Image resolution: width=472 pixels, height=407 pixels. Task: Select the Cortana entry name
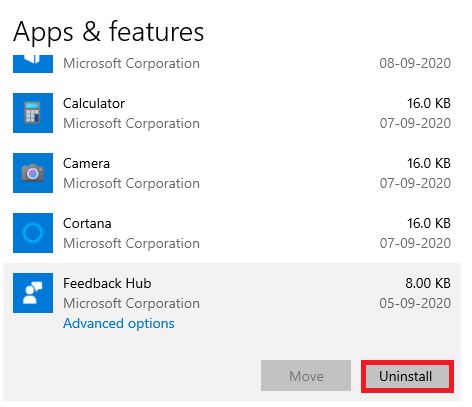point(87,223)
